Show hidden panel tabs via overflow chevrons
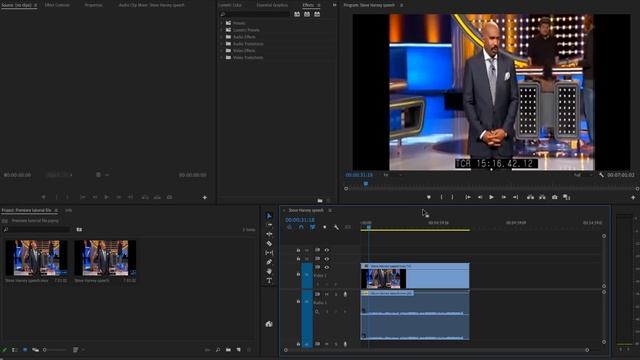This screenshot has width=640, height=360. coord(334,5)
